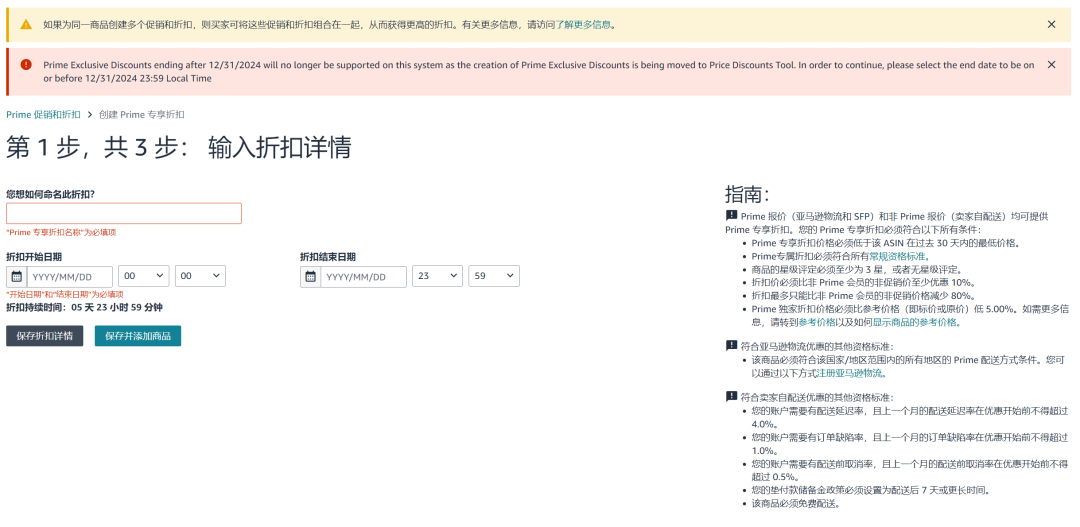The width and height of the screenshot is (1080, 527).
Task: Open the end date calendar icon
Action: point(311,276)
